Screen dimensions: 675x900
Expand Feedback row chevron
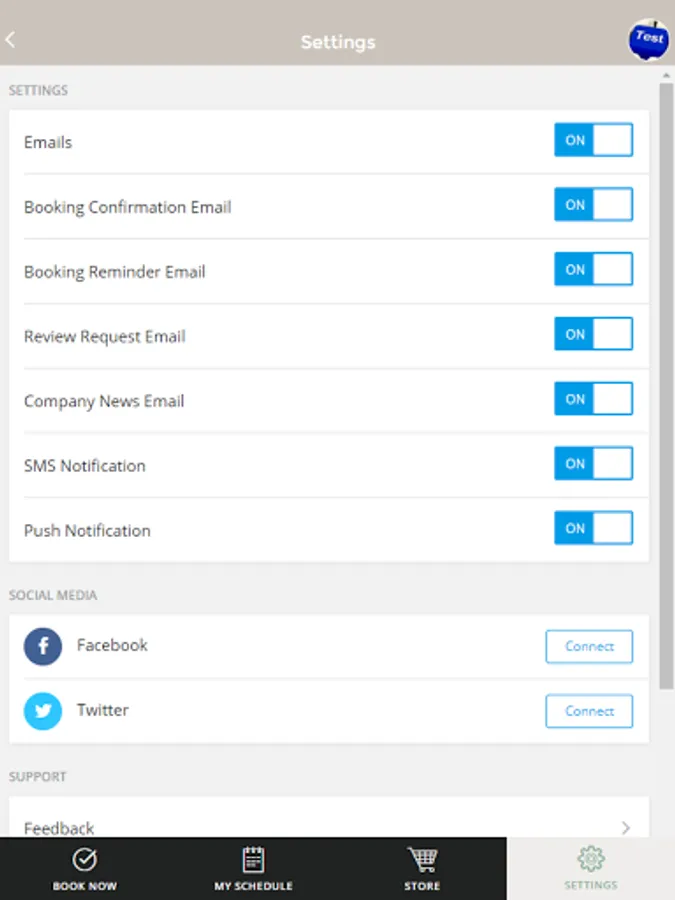[626, 827]
